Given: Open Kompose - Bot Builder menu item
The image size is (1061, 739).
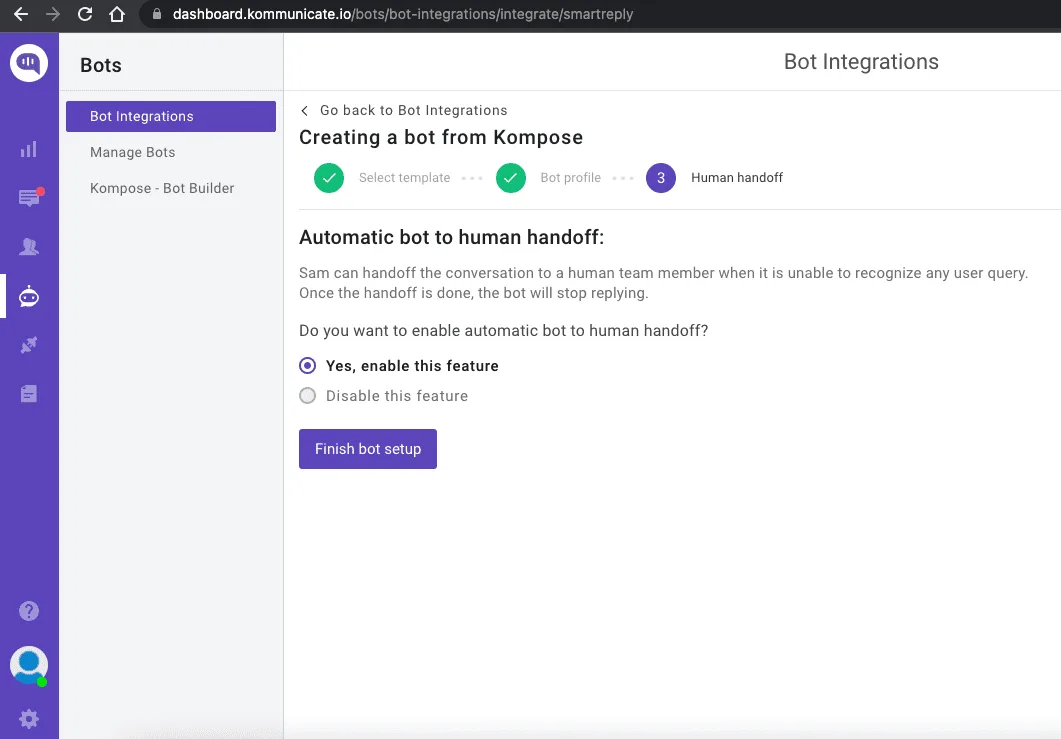Looking at the screenshot, I should tap(162, 188).
